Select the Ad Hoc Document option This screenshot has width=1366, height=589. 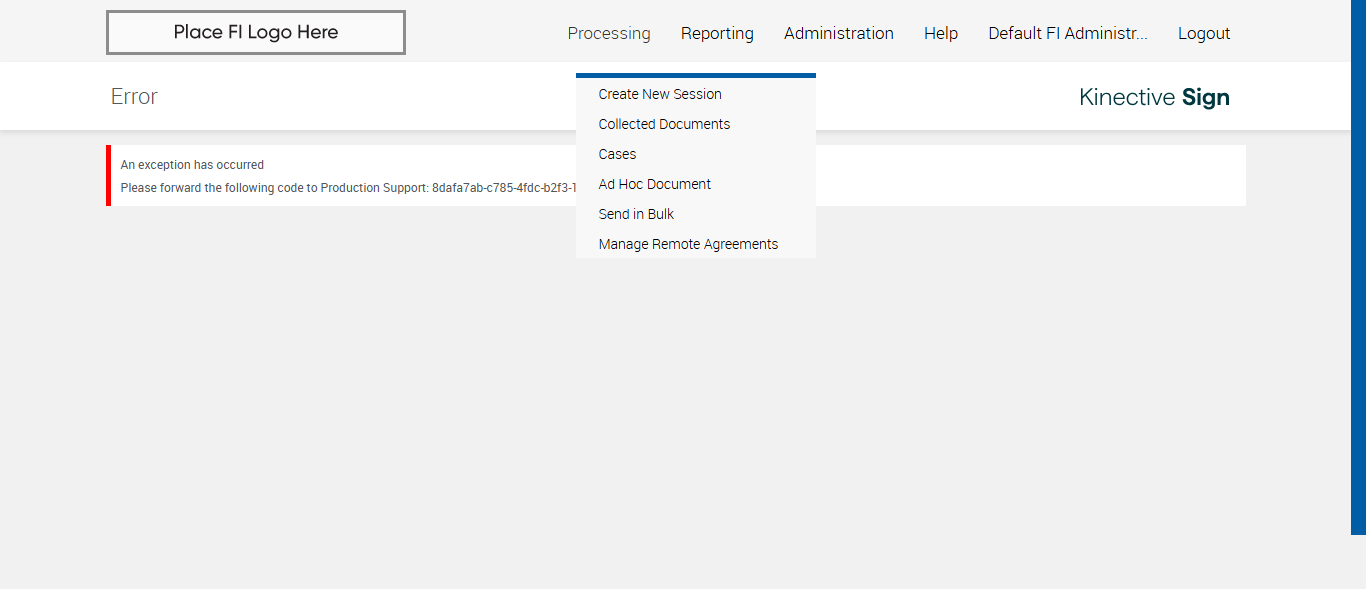pyautogui.click(x=654, y=184)
